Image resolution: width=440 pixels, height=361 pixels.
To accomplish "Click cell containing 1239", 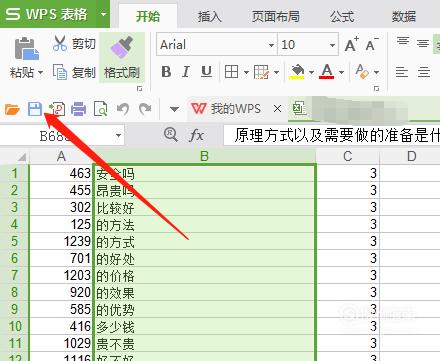I will (x=61, y=241).
